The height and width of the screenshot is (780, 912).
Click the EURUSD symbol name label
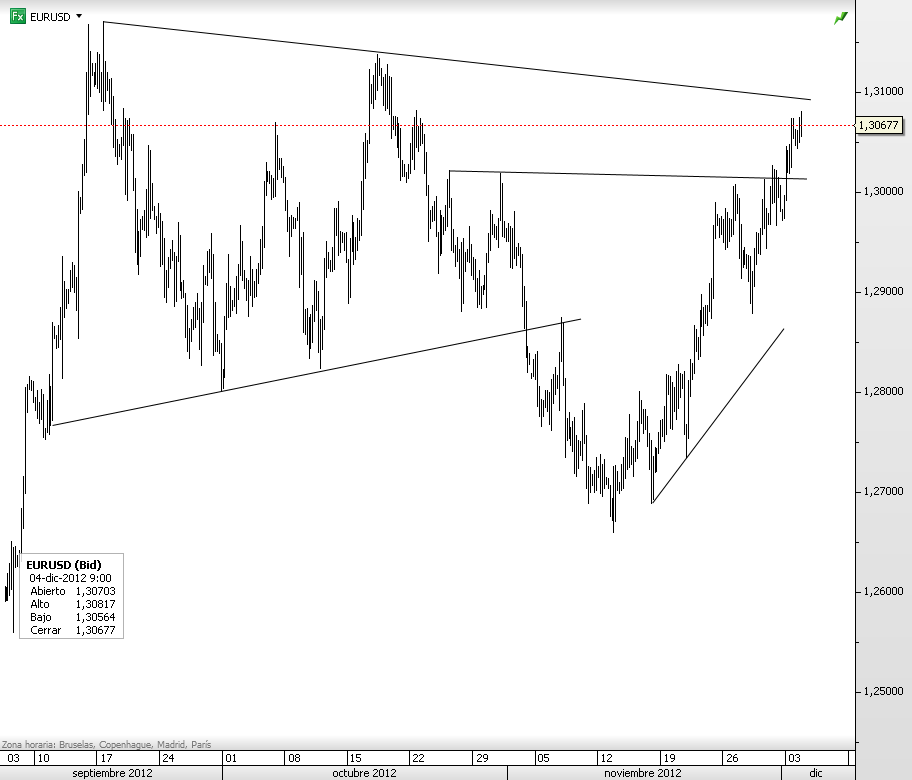(50, 17)
